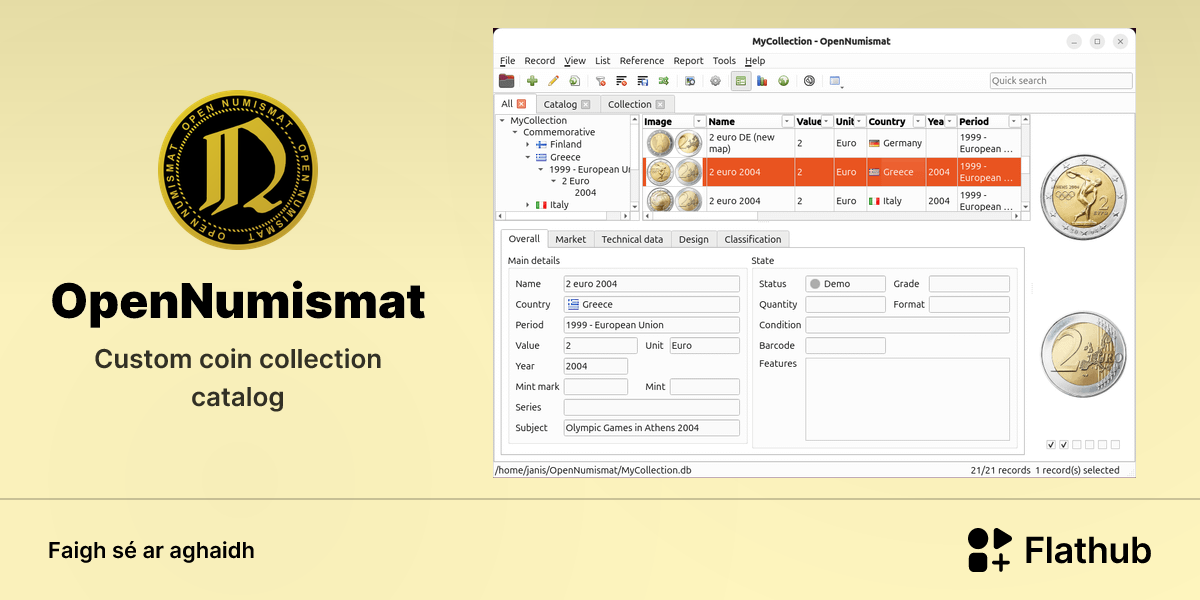Save sort order with the blue disk lines icon
The height and width of the screenshot is (600, 1200).
pyautogui.click(x=642, y=81)
